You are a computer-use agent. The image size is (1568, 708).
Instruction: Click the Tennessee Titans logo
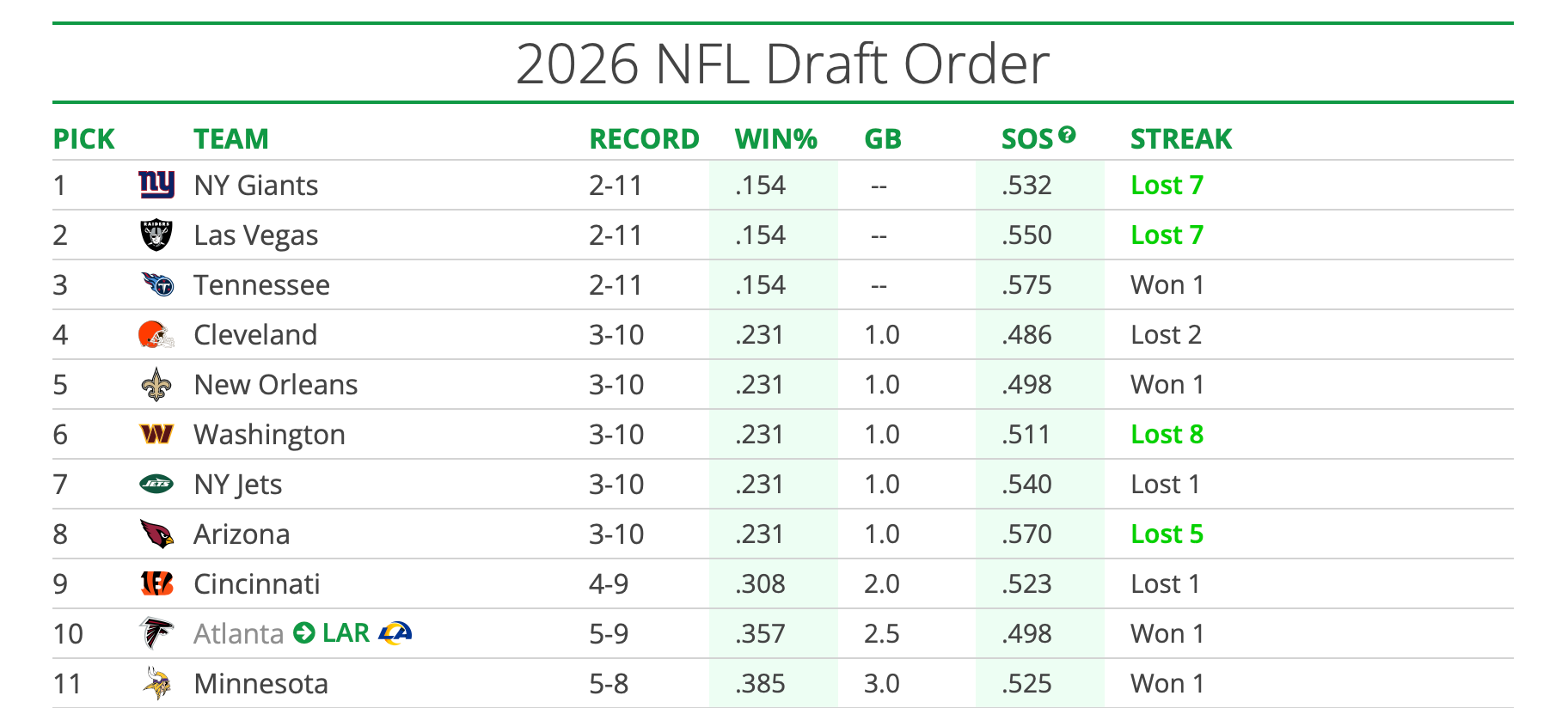157,284
